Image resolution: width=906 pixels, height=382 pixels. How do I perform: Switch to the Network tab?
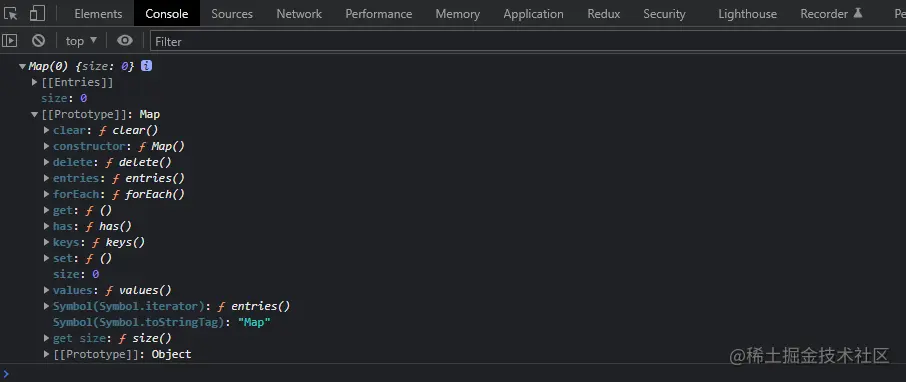pyautogui.click(x=299, y=14)
